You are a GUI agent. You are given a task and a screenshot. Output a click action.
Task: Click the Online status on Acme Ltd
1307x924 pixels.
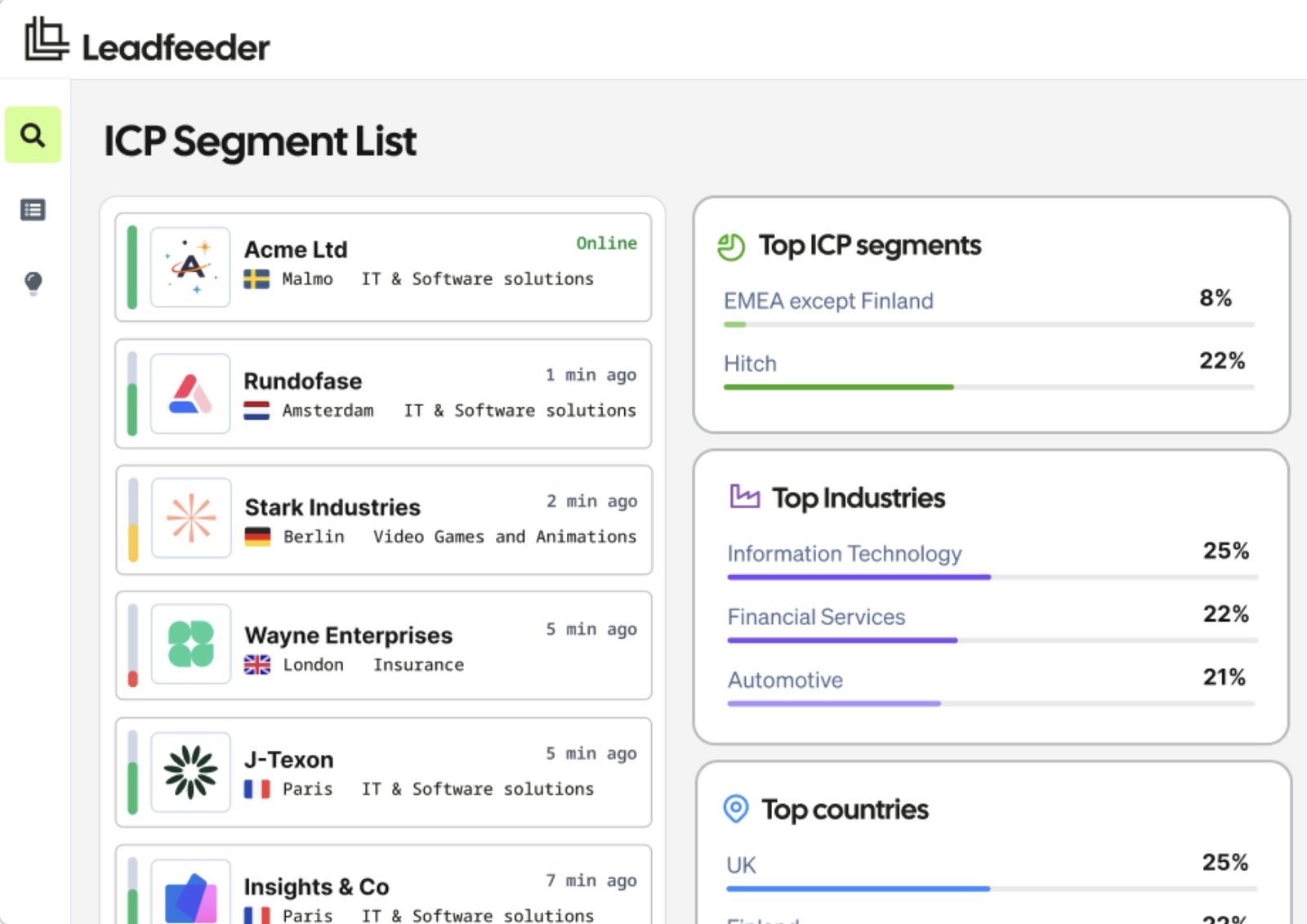(606, 243)
